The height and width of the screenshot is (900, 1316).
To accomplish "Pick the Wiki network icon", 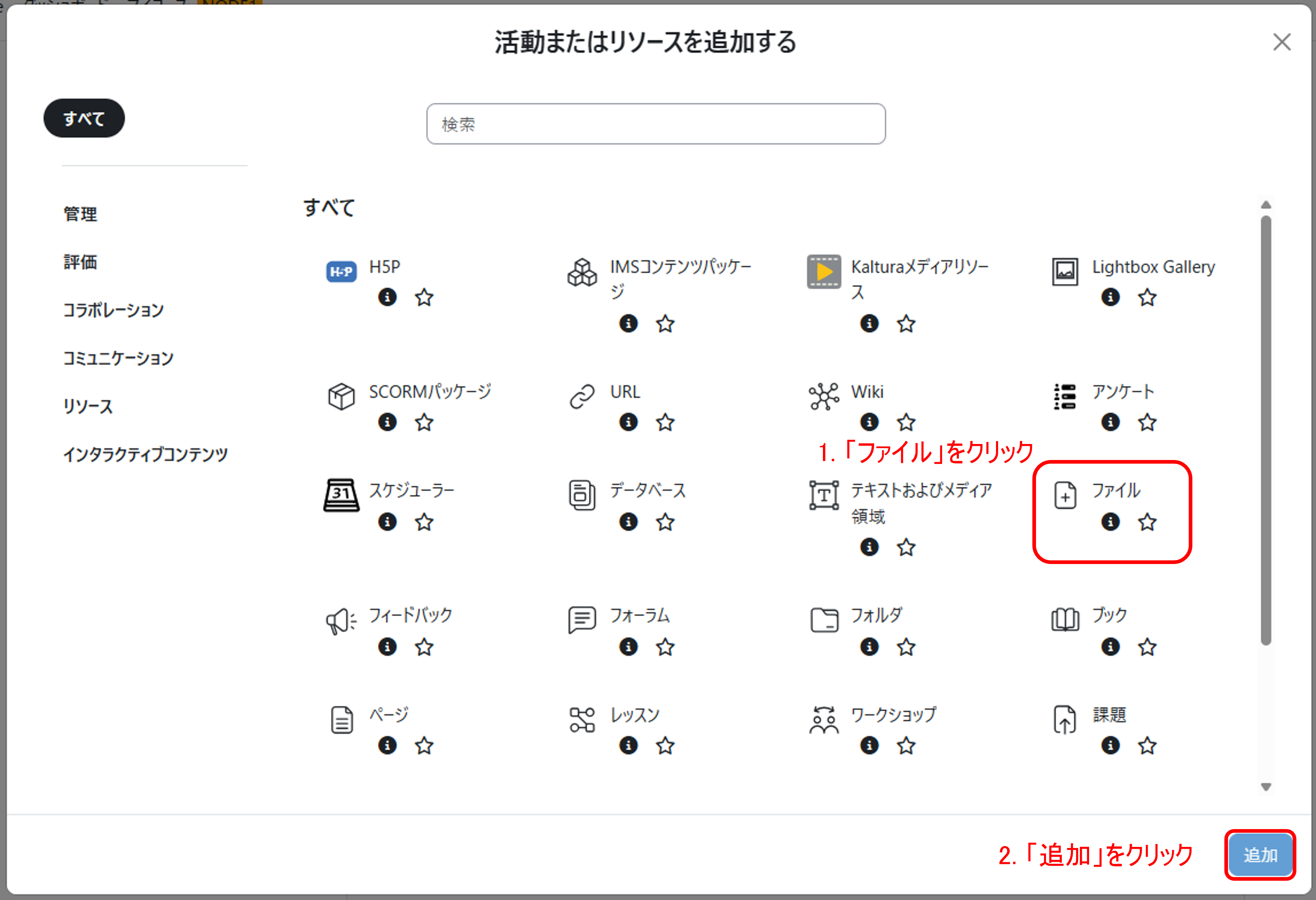I will [824, 396].
